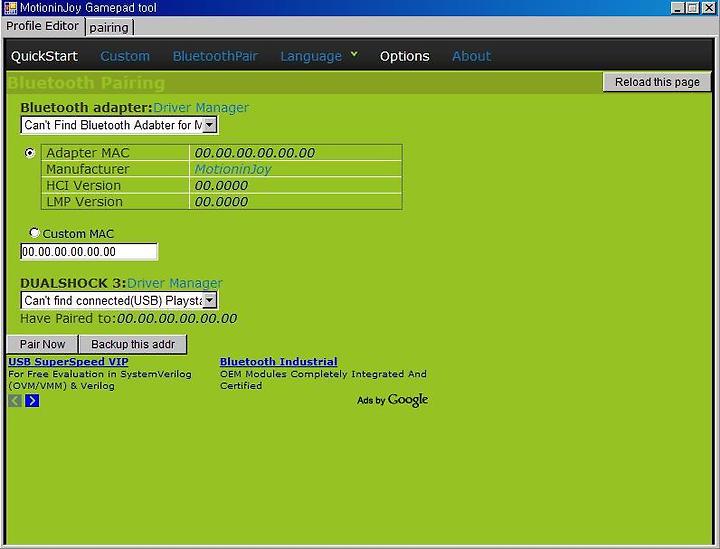Go to the next ad with the right arrow
The image size is (720, 549).
click(x=32, y=401)
